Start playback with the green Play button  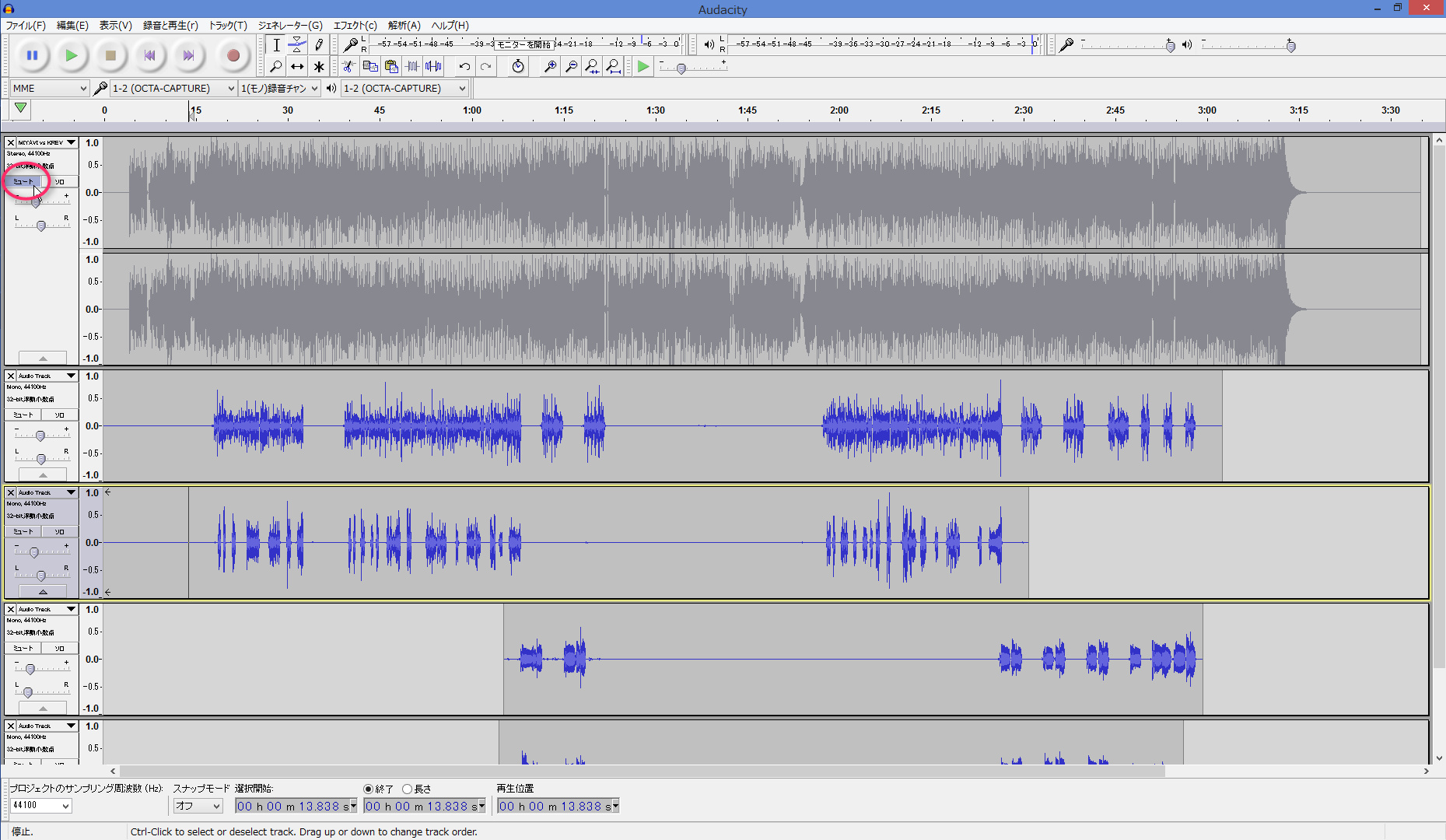(71, 55)
